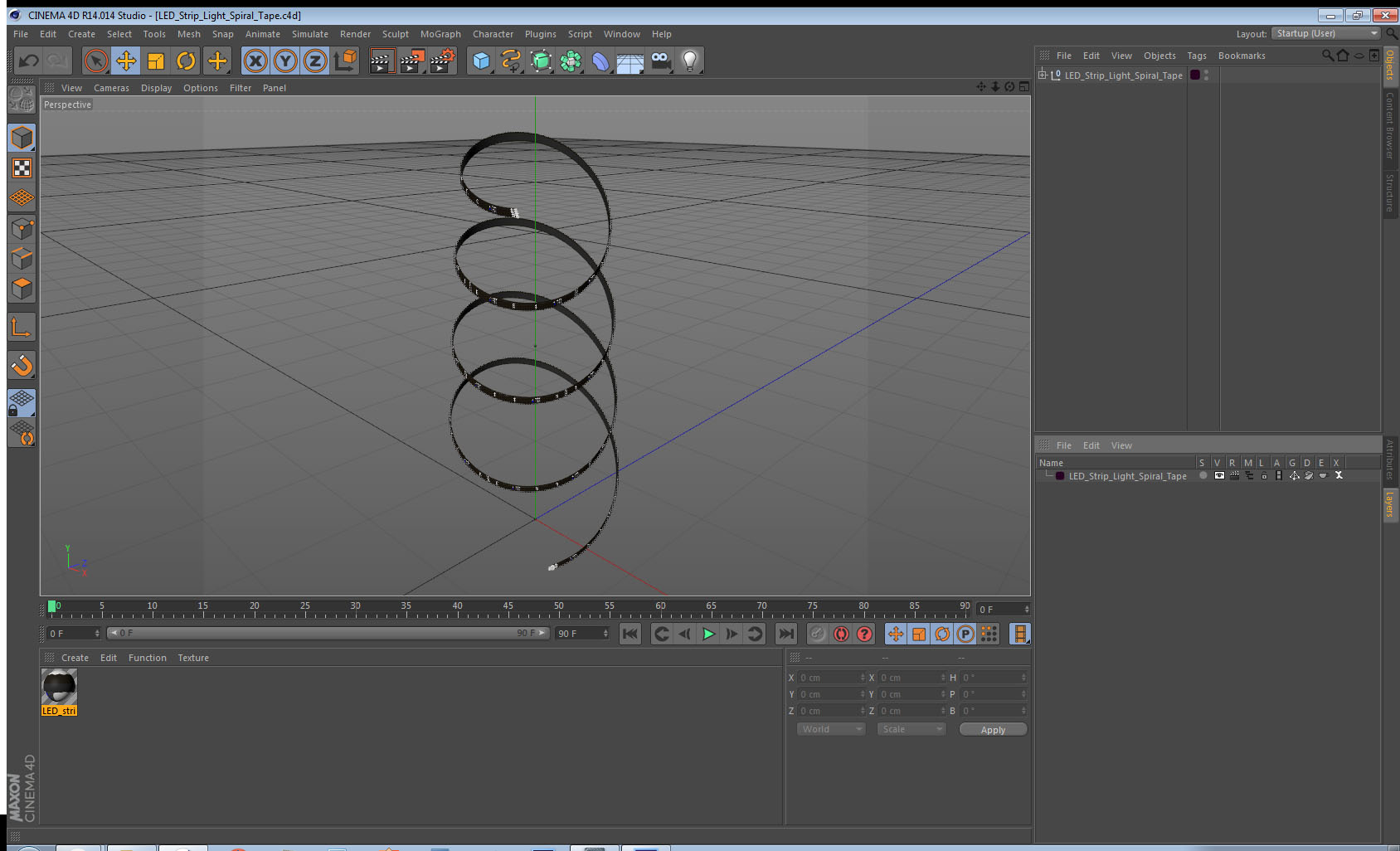Open the Simulate menu
Image resolution: width=1400 pixels, height=851 pixels.
coord(310,34)
